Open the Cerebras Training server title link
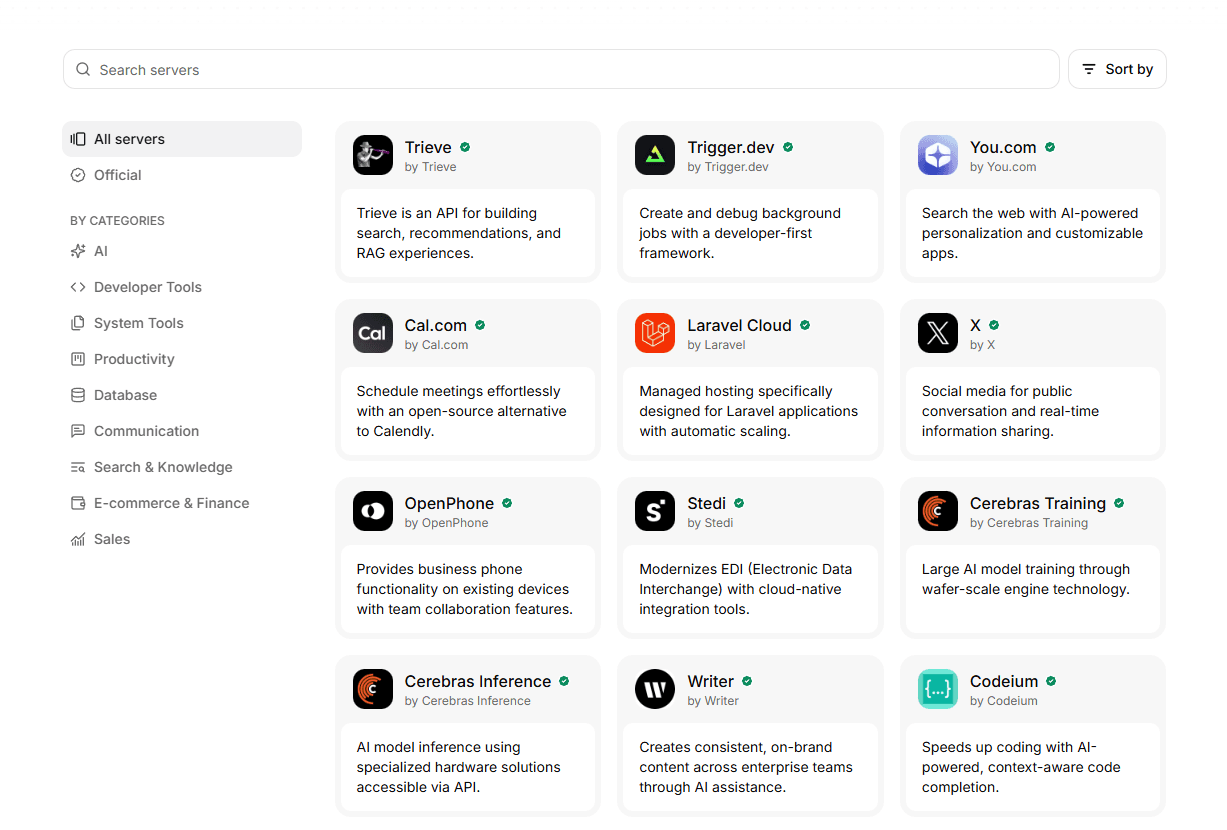 pyautogui.click(x=1037, y=503)
